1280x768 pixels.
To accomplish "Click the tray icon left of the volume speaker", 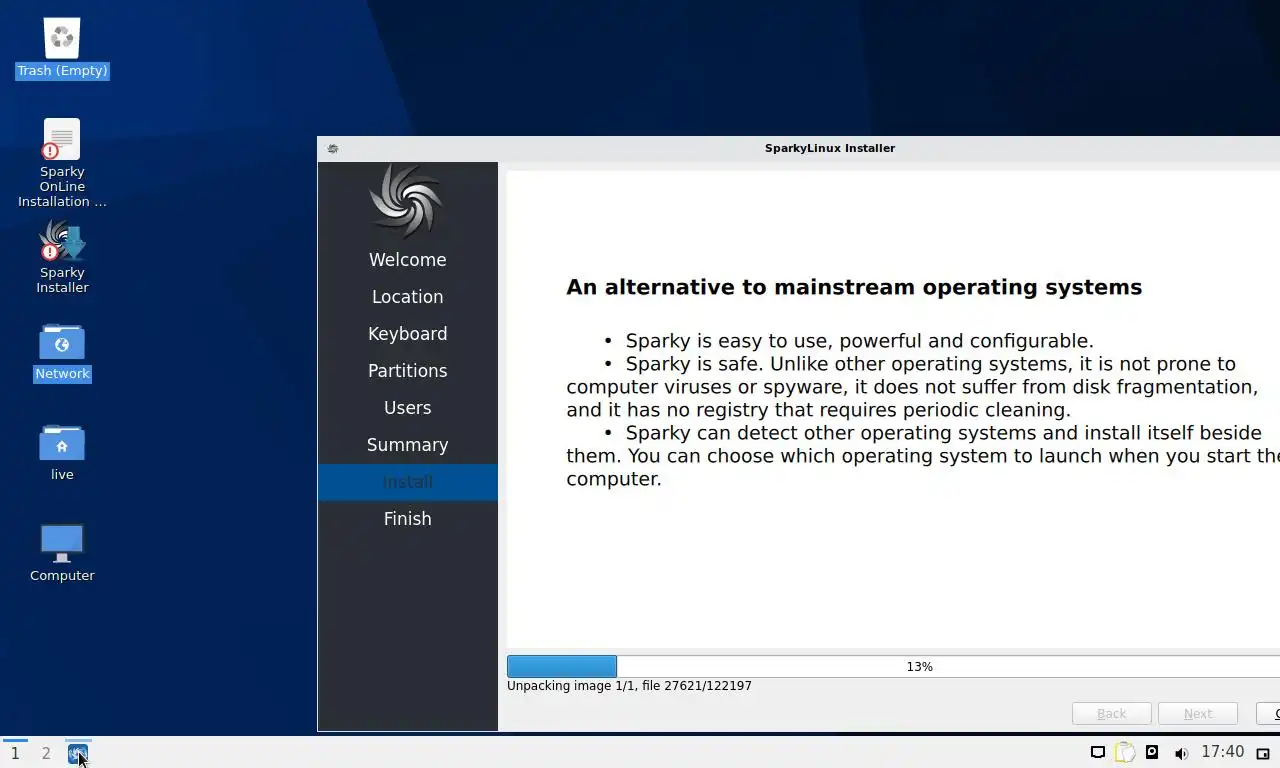I will (1152, 753).
